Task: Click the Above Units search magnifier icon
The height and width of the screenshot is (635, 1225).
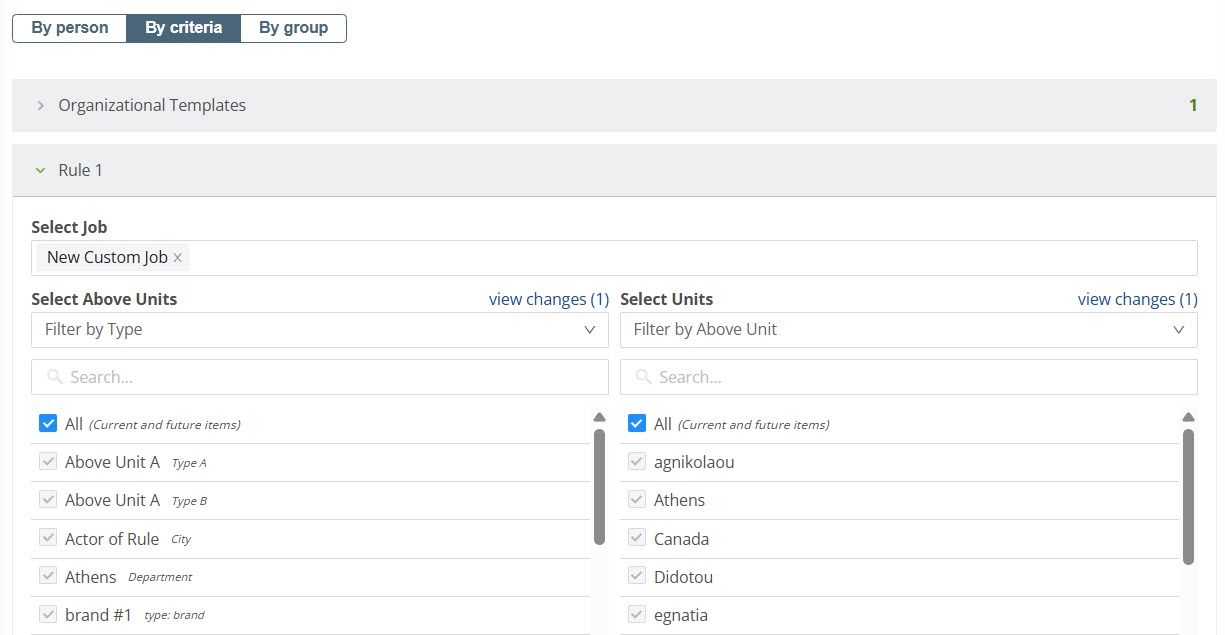Action: 55,377
